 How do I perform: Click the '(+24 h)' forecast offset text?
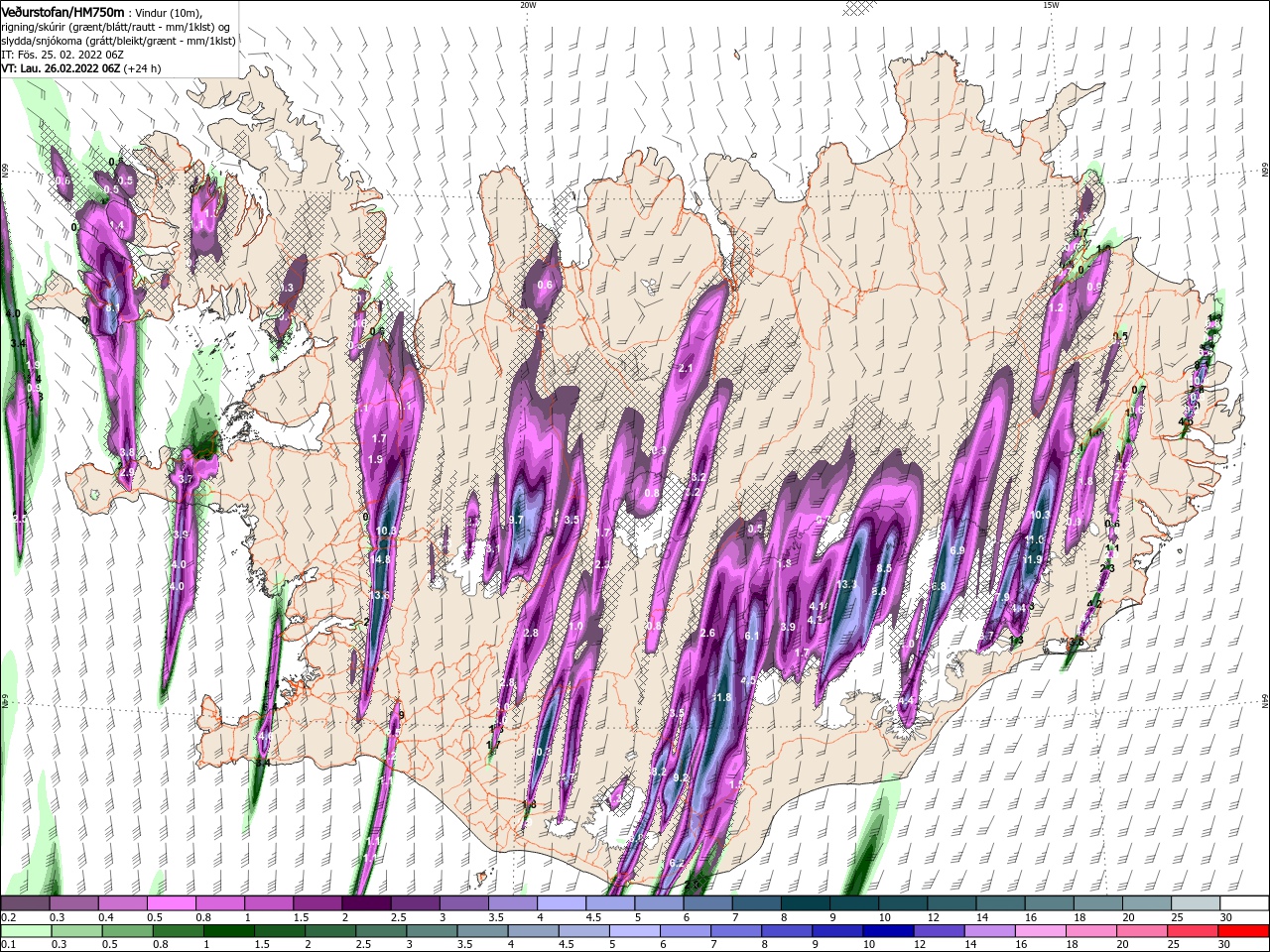click(x=142, y=68)
